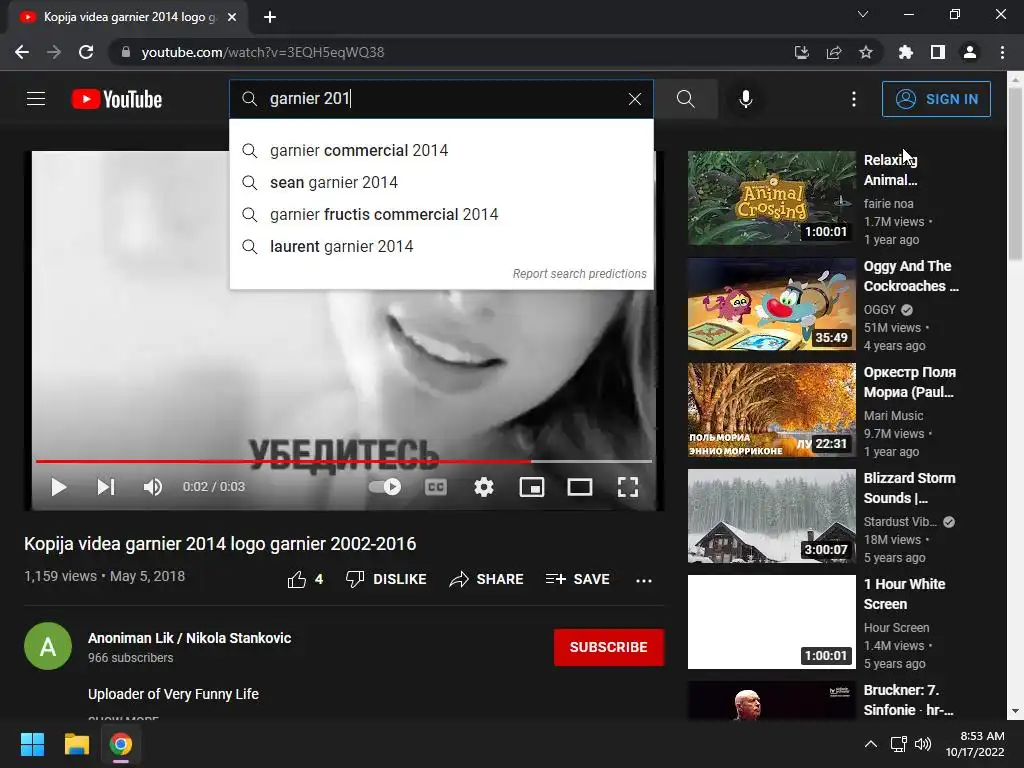1024x768 pixels.
Task: Sign in to YouTube
Action: [x=936, y=99]
